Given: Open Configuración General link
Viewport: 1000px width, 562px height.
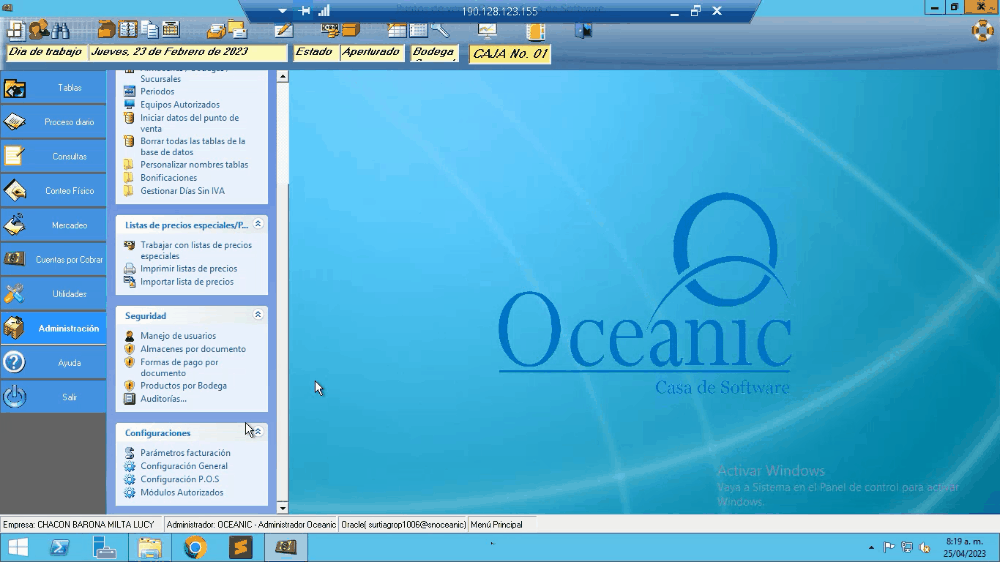Looking at the screenshot, I should [x=184, y=466].
